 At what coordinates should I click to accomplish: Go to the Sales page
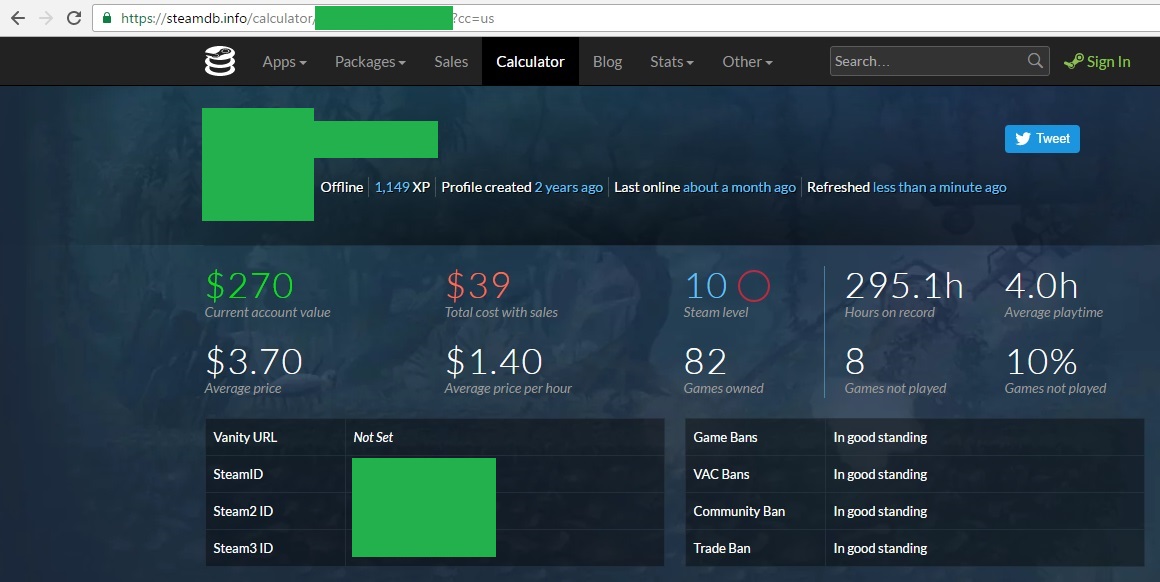[451, 61]
